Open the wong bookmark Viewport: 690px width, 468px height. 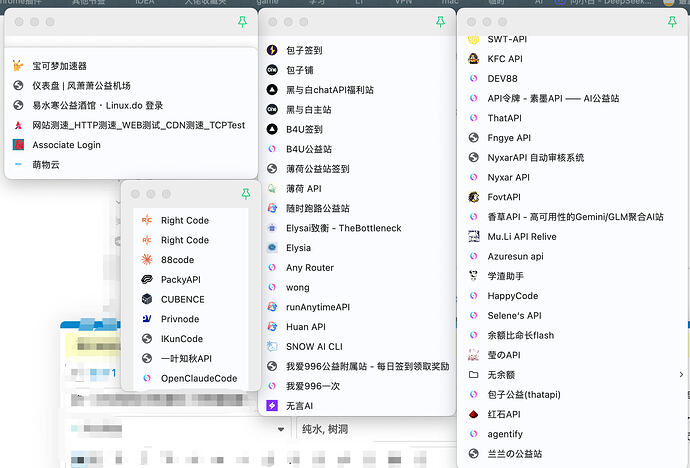click(x=297, y=287)
